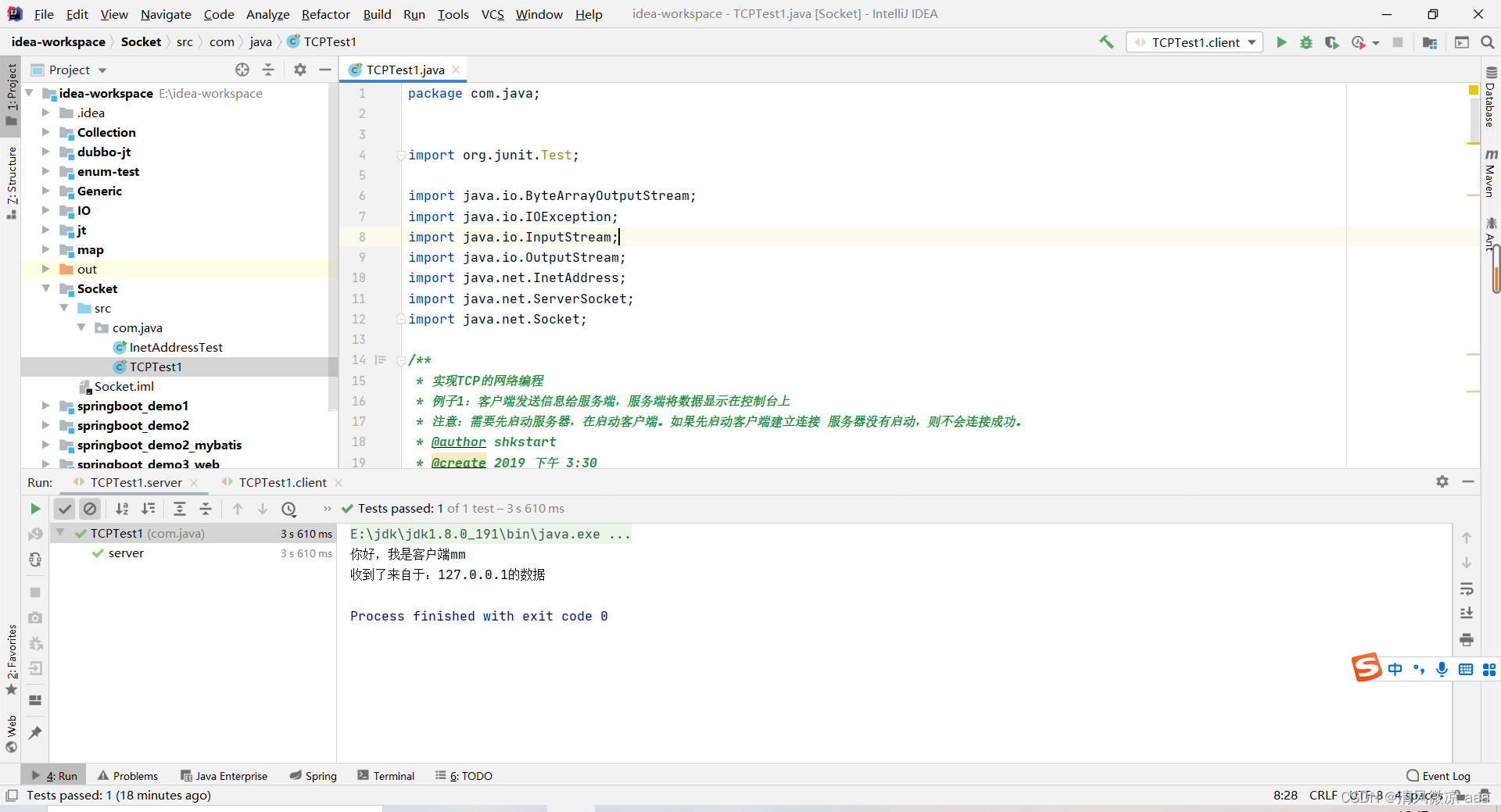
Task: Collapse the Socket module
Action: (45, 288)
